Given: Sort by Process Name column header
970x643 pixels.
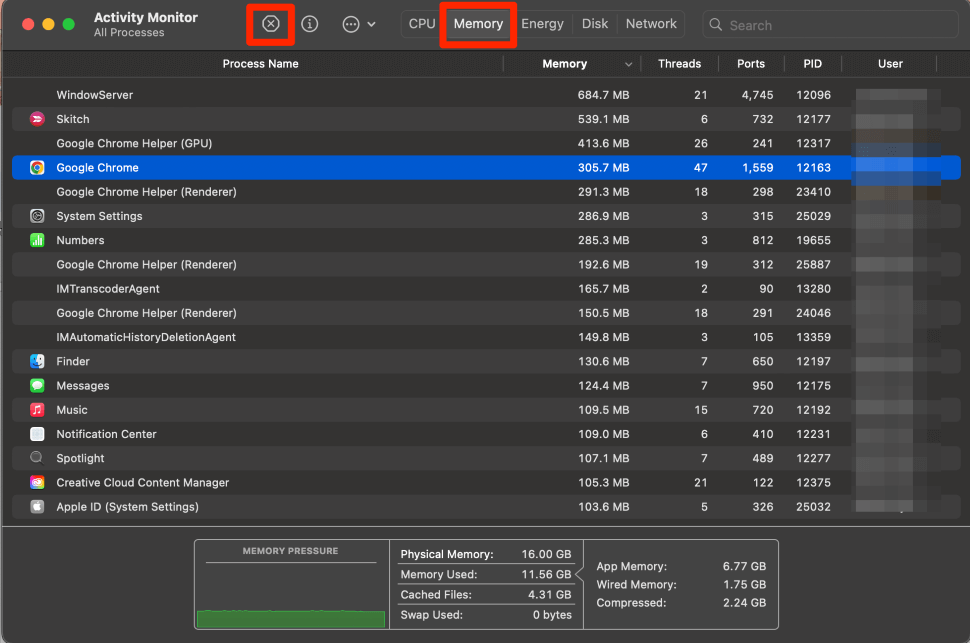Looking at the screenshot, I should click(x=260, y=64).
